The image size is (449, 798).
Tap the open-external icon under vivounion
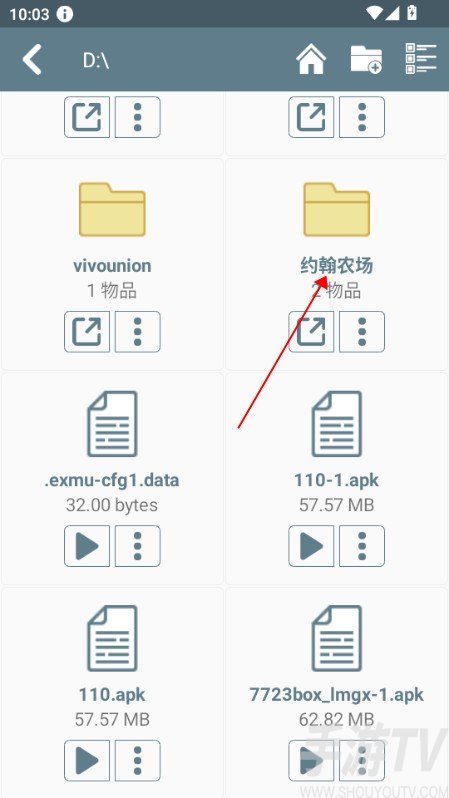pos(87,332)
